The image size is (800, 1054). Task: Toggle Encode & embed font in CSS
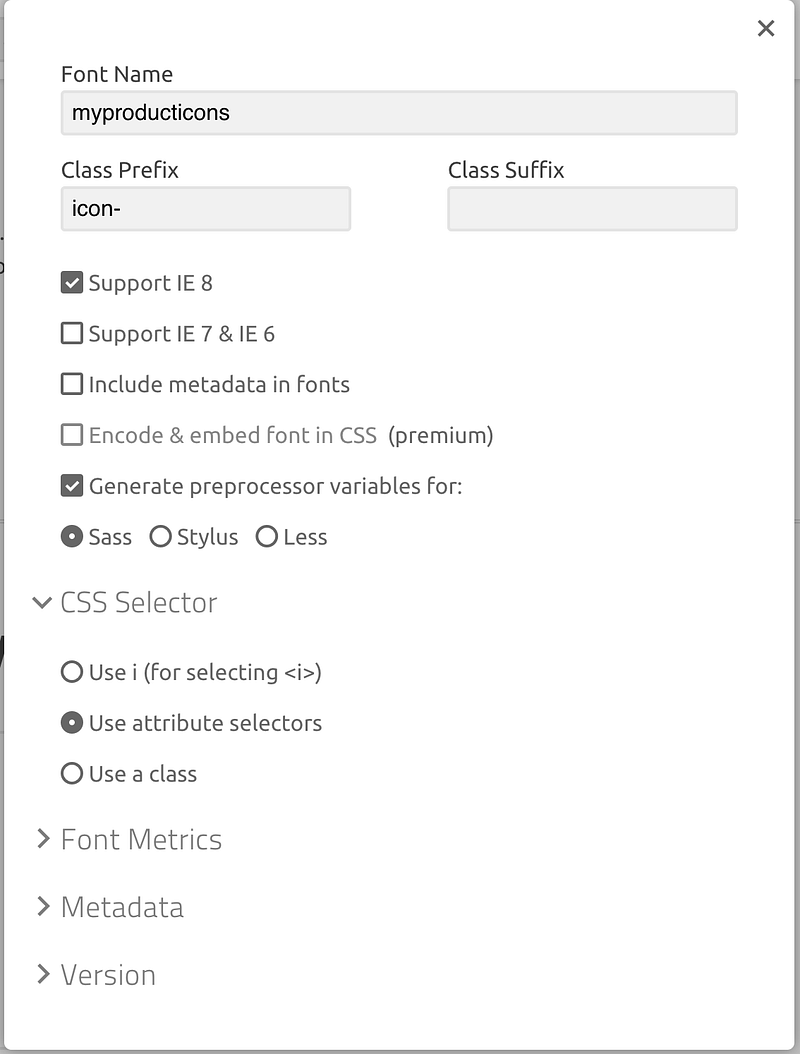pos(72,435)
